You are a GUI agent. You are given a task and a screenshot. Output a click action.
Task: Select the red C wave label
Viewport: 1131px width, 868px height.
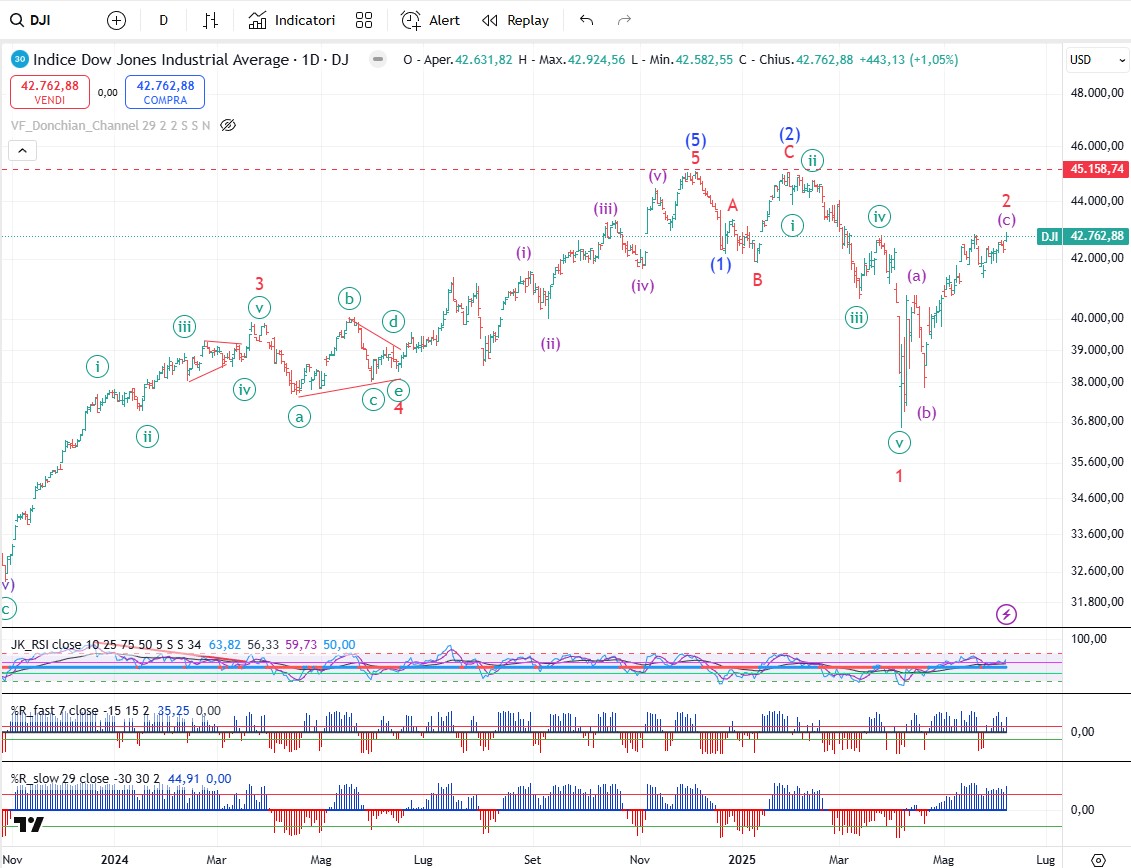[x=788, y=152]
